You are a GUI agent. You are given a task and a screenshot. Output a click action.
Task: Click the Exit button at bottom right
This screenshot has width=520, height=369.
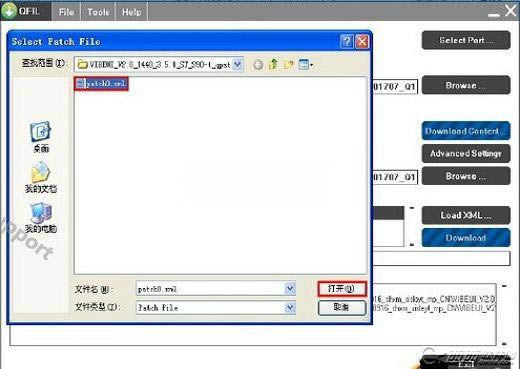(x=465, y=363)
